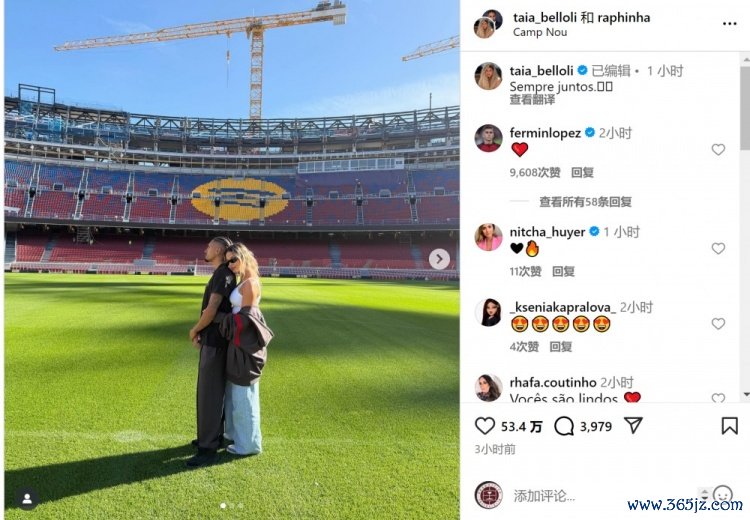Show tagged people icon on photo
Viewport: 750px width, 520px height.
coord(27,499)
